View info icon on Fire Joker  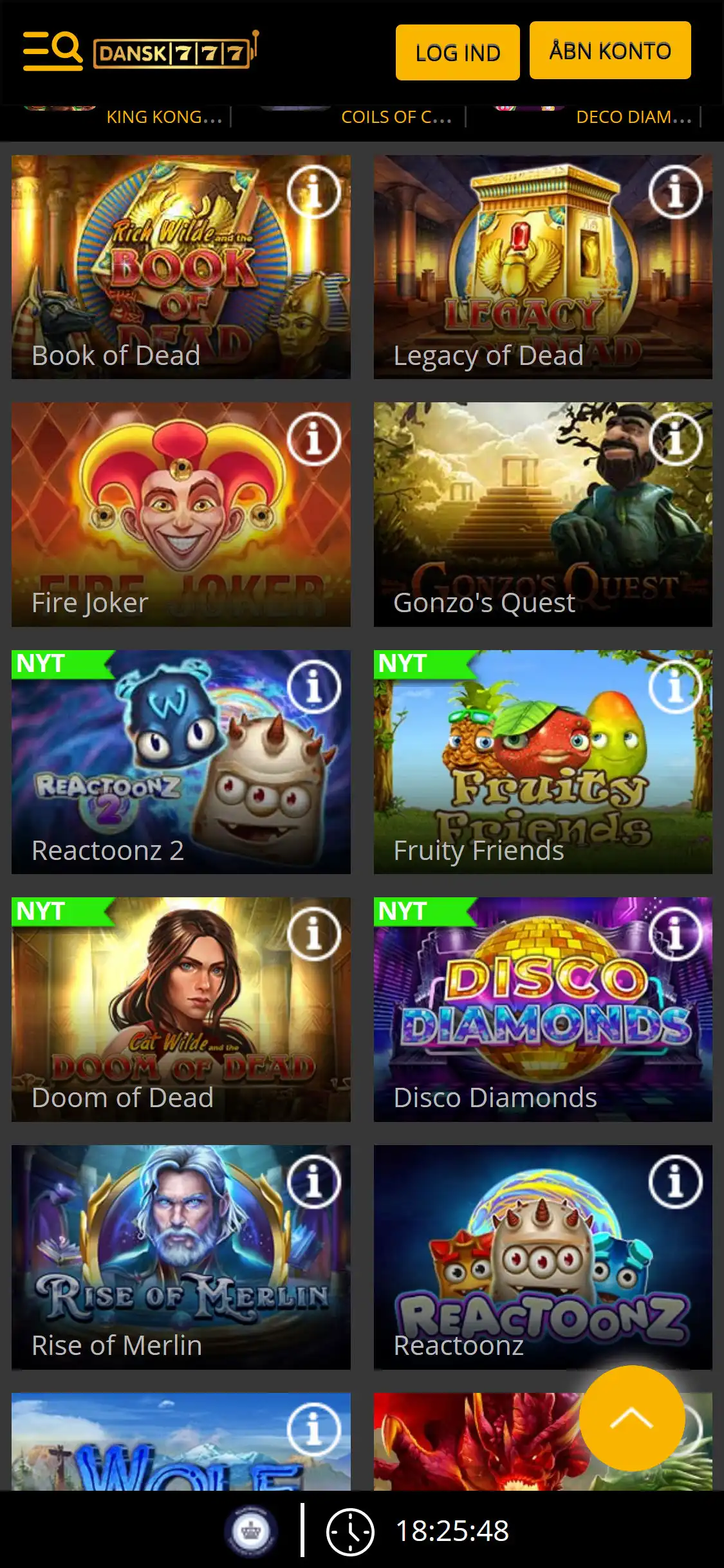coord(313,439)
